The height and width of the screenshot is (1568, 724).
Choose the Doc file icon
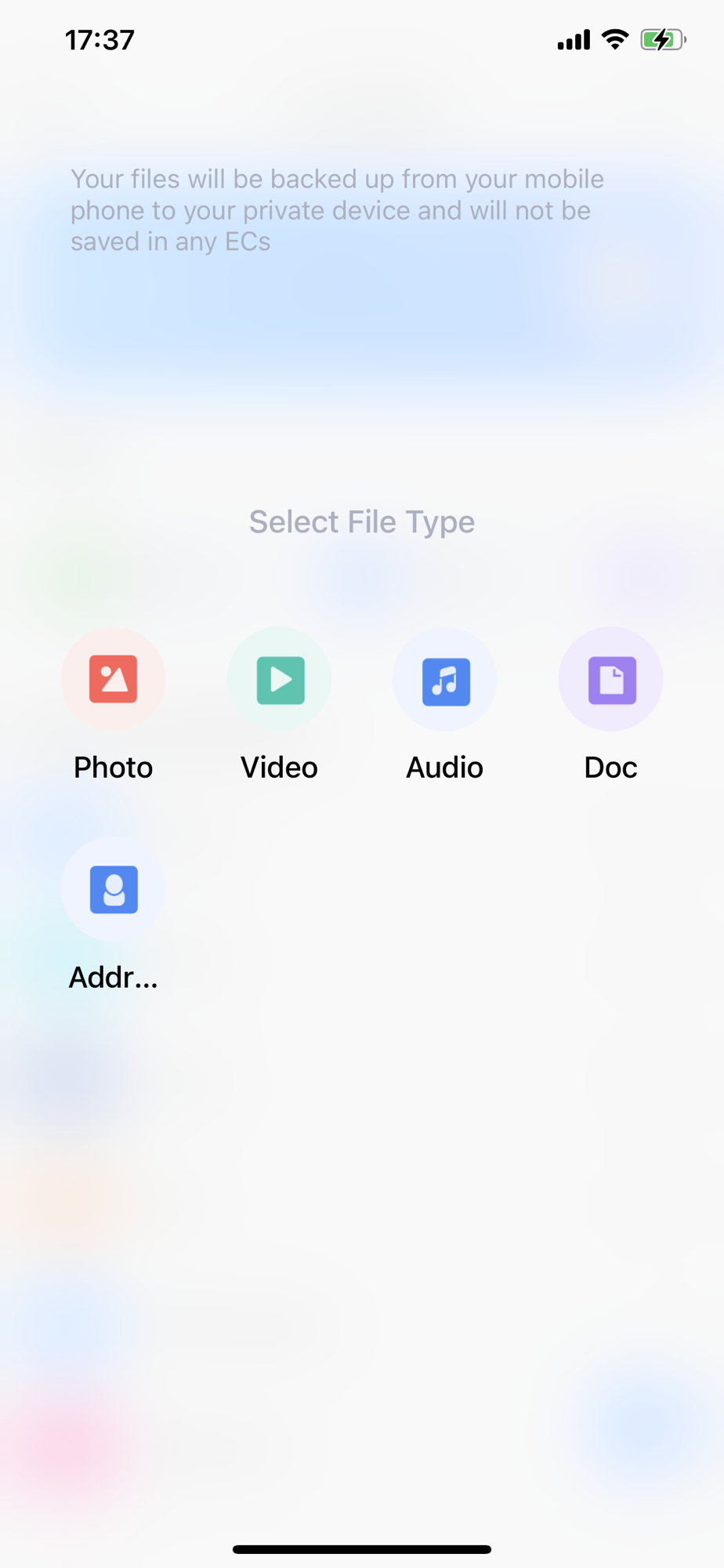(x=611, y=679)
